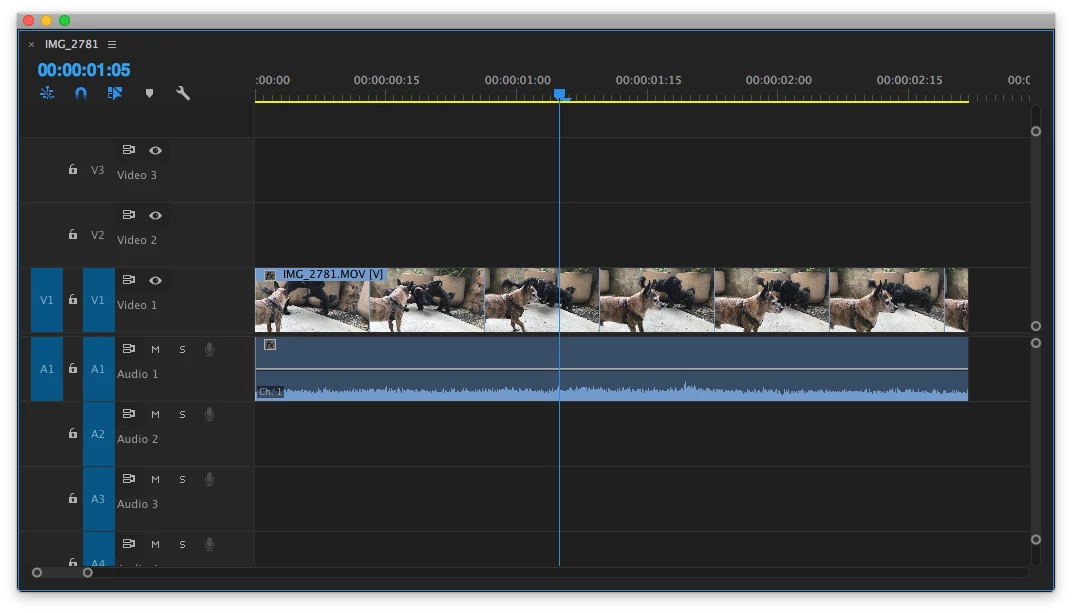Image resolution: width=1072 pixels, height=613 pixels.
Task: Click the Ch. 1 channel label
Action: [270, 392]
